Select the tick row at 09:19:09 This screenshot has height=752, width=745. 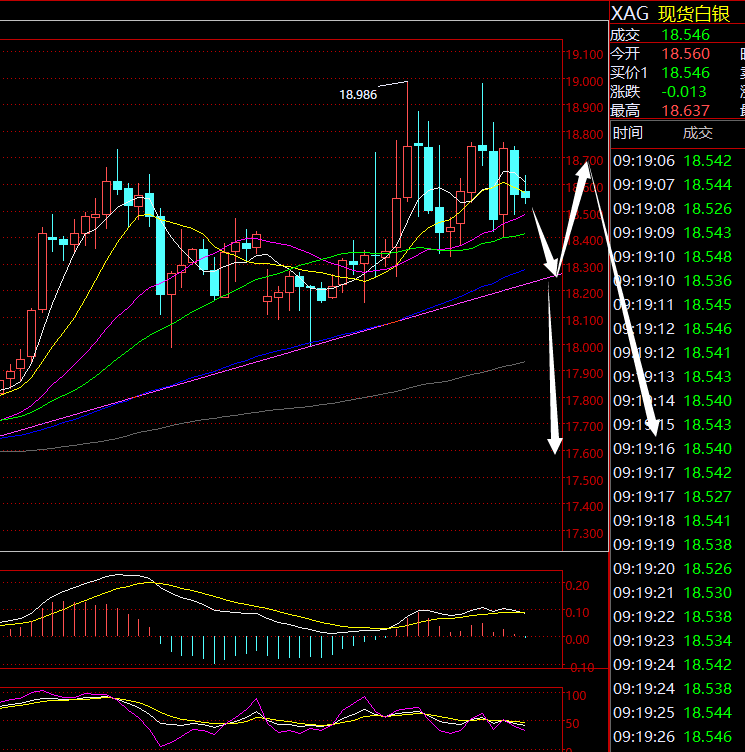tap(673, 233)
